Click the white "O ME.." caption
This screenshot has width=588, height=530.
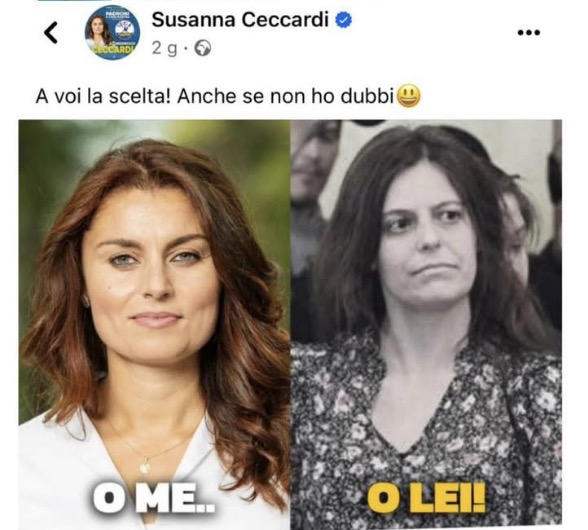tap(154, 497)
